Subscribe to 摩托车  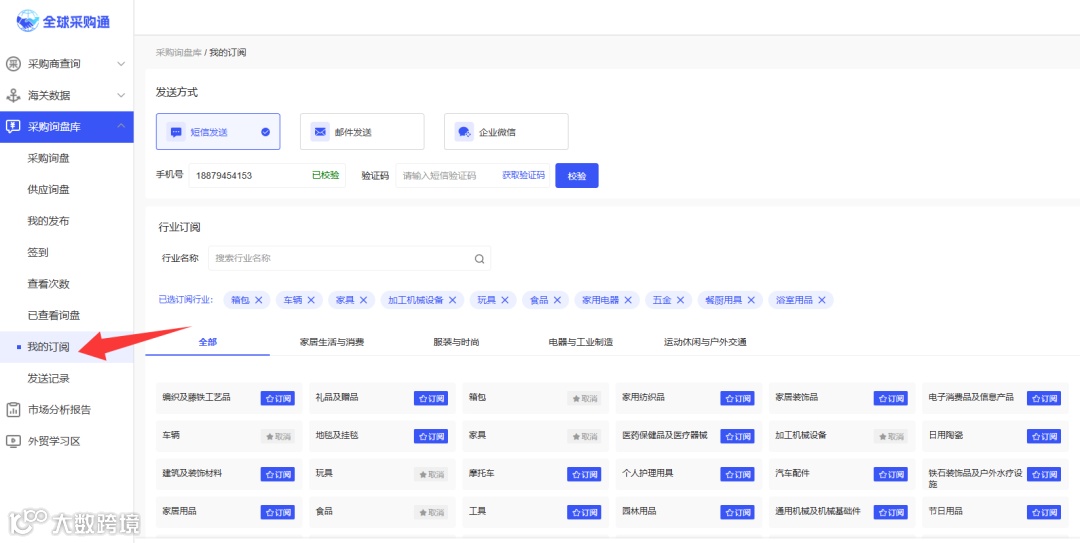pyautogui.click(x=584, y=474)
